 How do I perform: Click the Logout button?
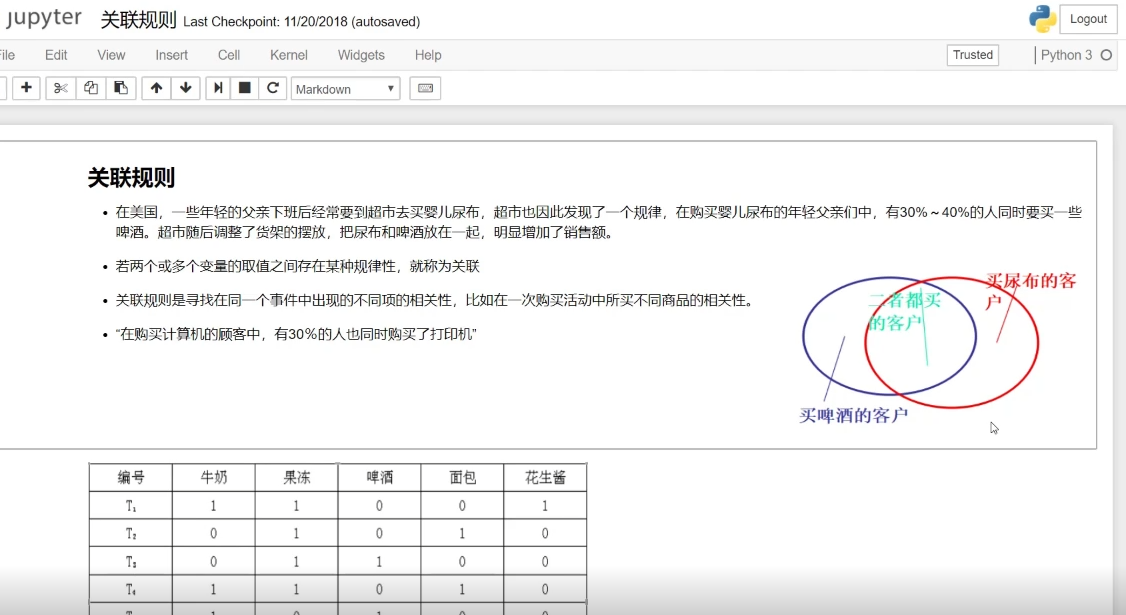pyautogui.click(x=1088, y=19)
